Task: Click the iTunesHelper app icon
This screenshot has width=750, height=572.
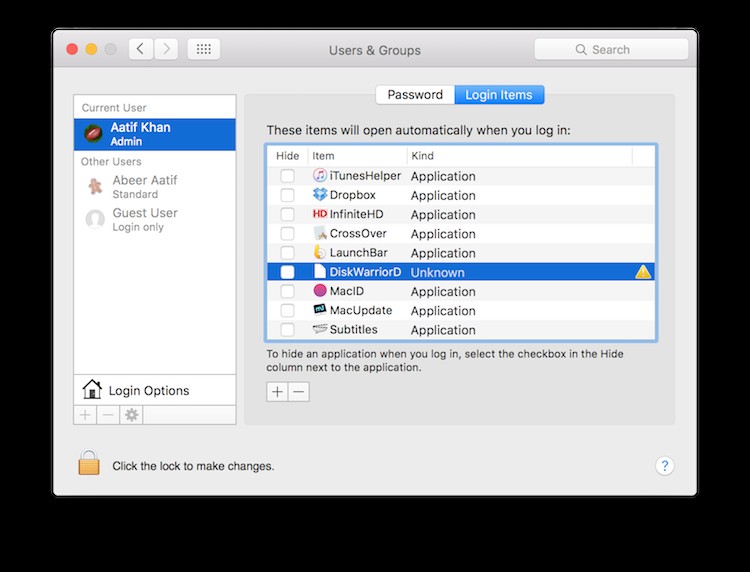Action: coord(320,175)
